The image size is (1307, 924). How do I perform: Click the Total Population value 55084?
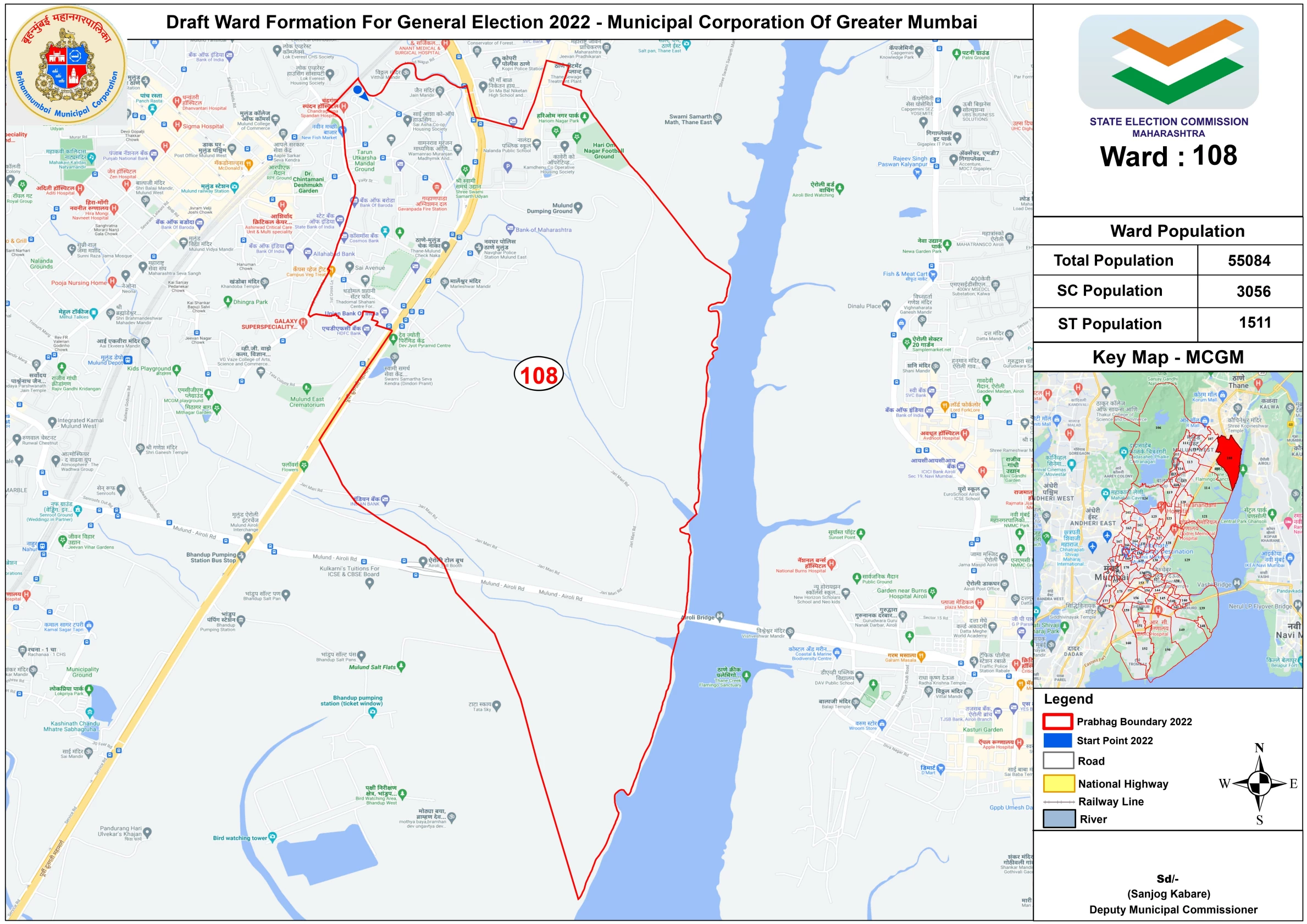click(1249, 261)
